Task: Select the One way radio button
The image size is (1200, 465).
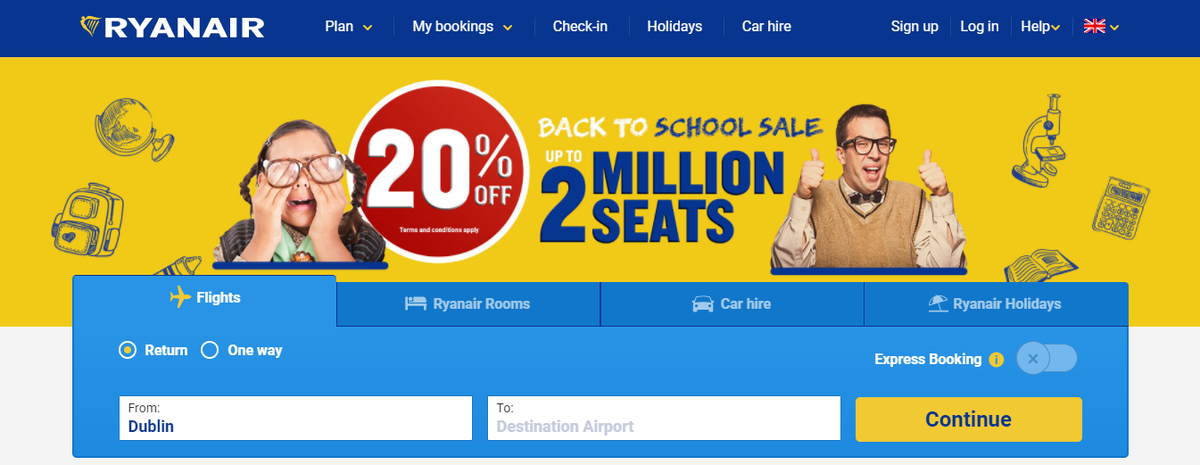Action: point(209,350)
